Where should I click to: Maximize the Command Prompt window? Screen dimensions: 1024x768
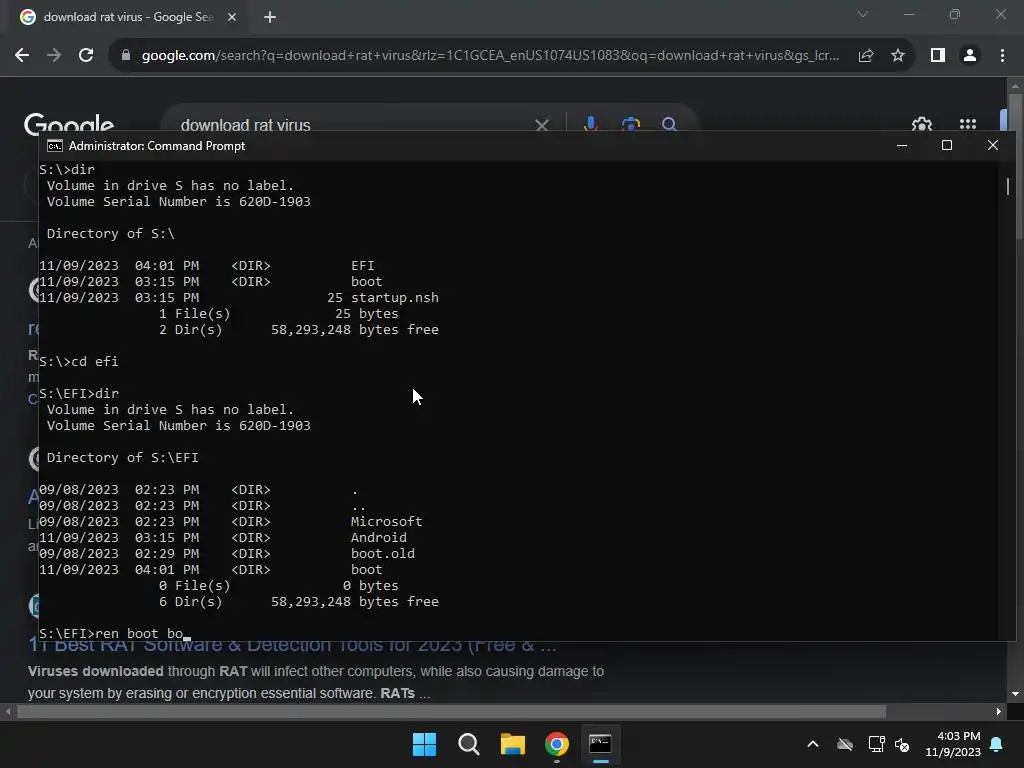coord(947,146)
